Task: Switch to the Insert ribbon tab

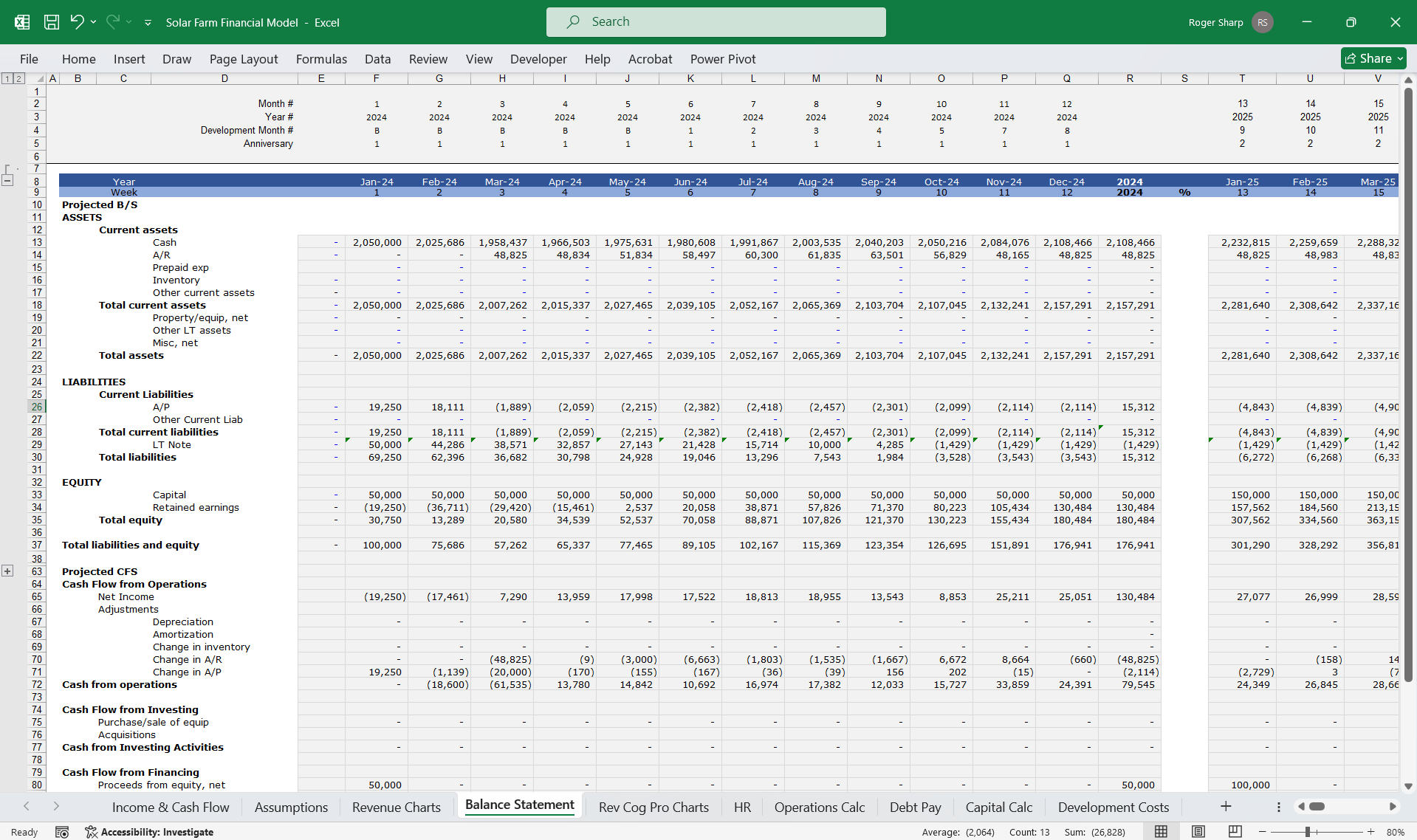Action: [129, 59]
